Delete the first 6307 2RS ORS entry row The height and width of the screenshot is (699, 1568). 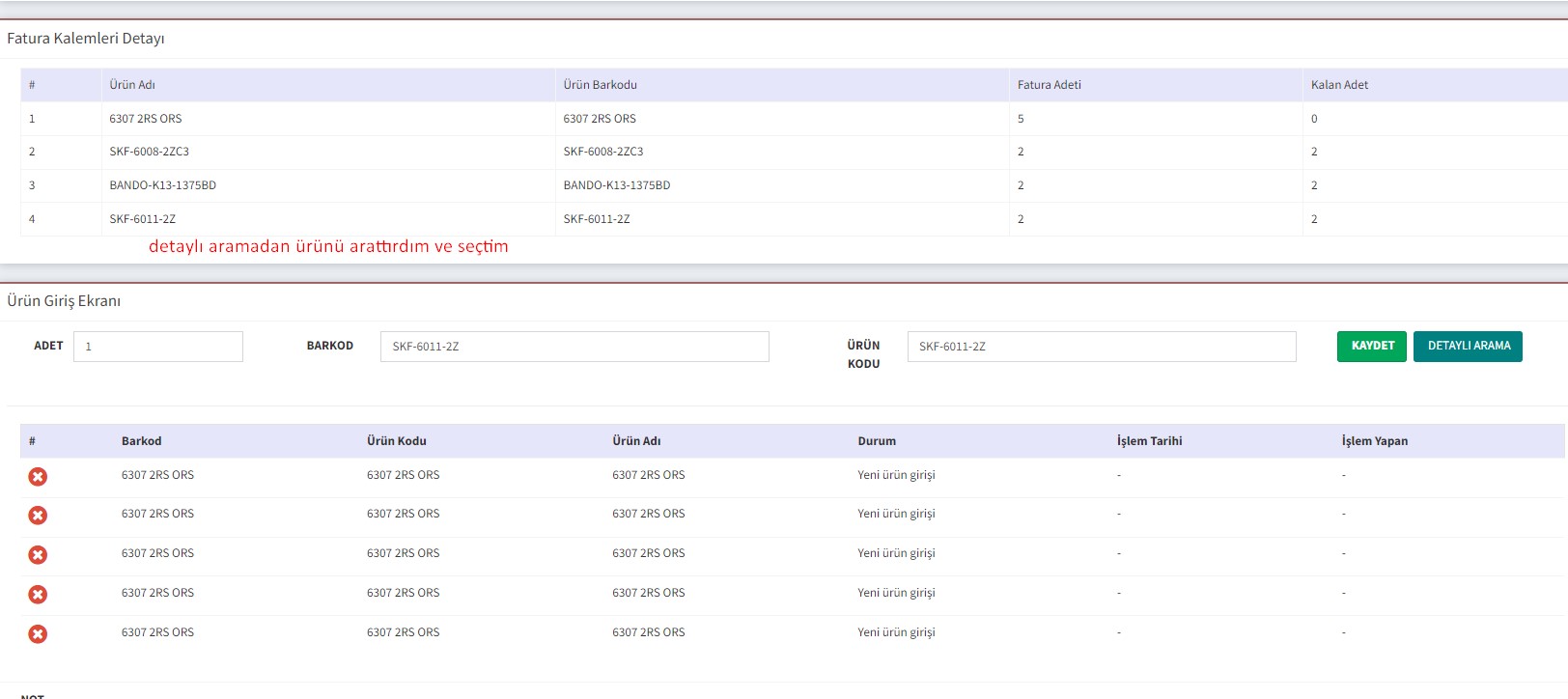point(38,476)
